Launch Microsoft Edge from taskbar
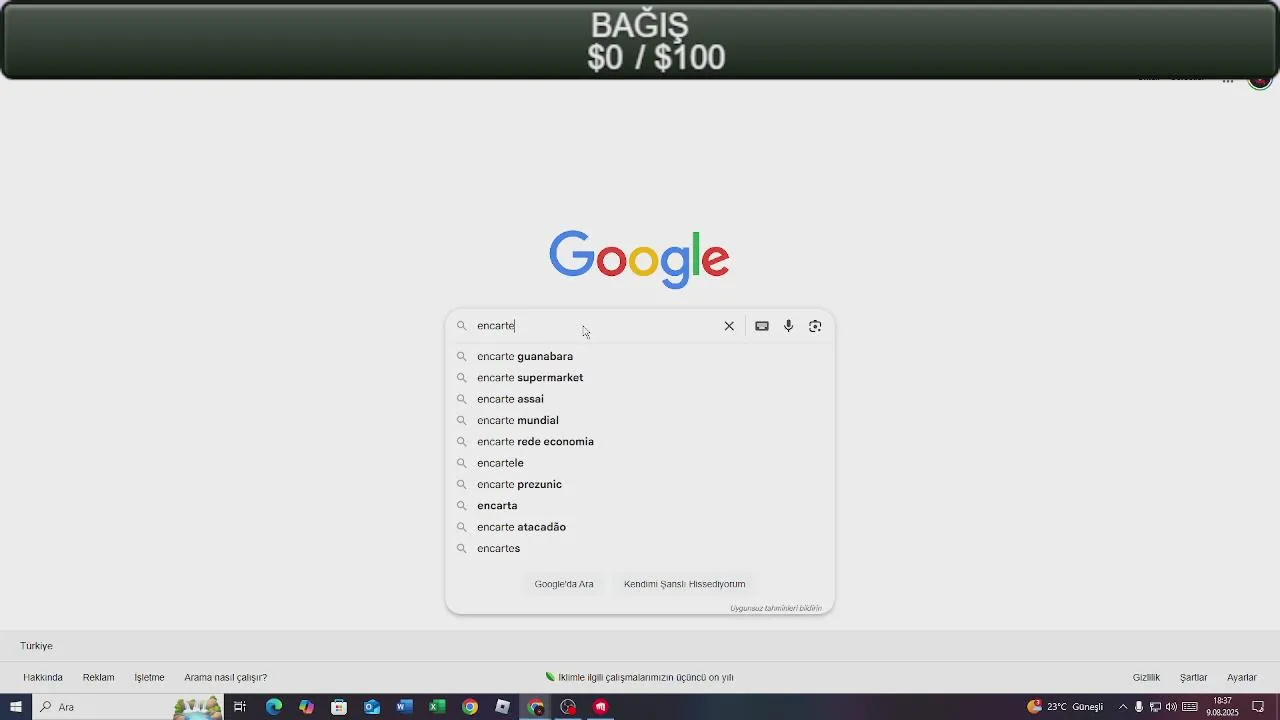This screenshot has width=1280, height=720. coord(274,707)
